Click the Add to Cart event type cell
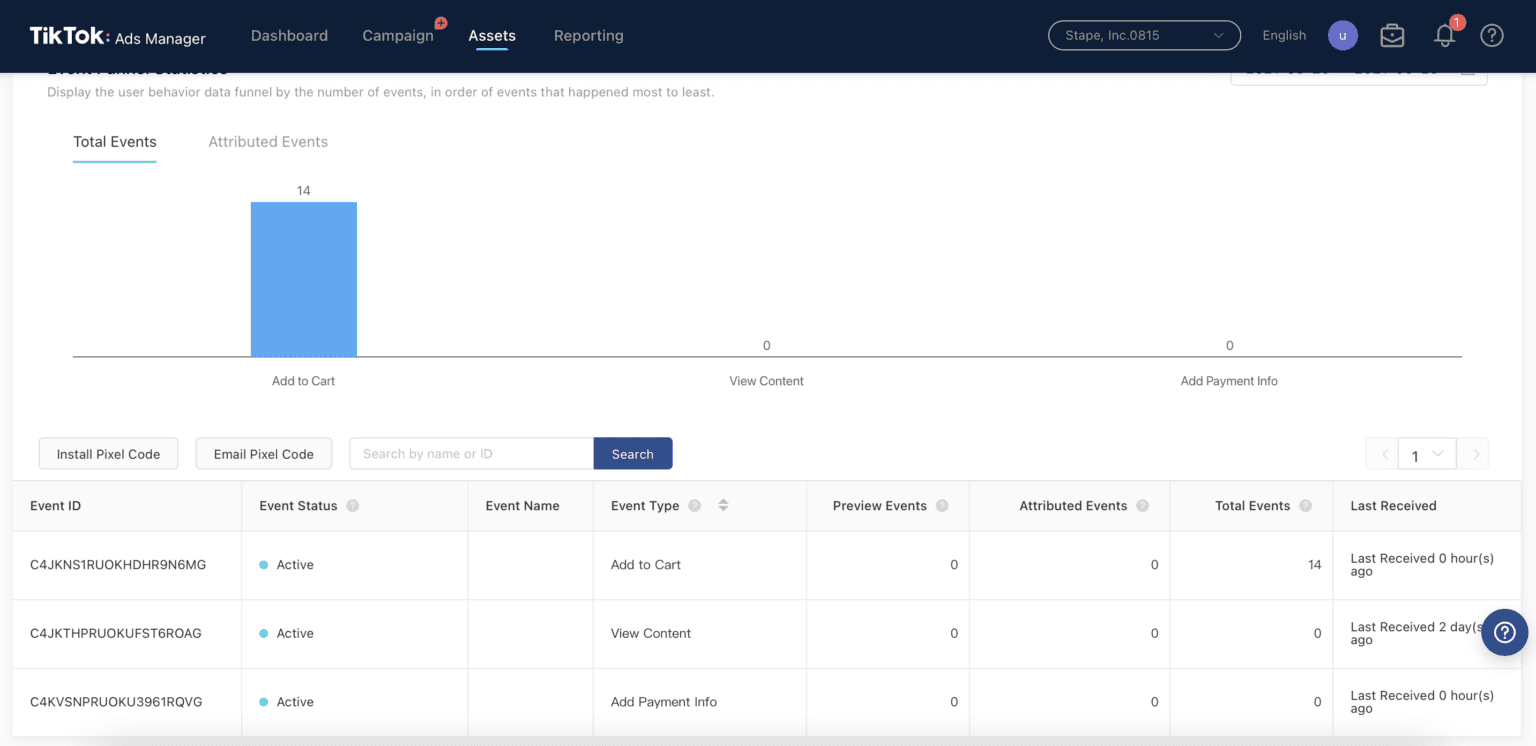 pyautogui.click(x=646, y=565)
